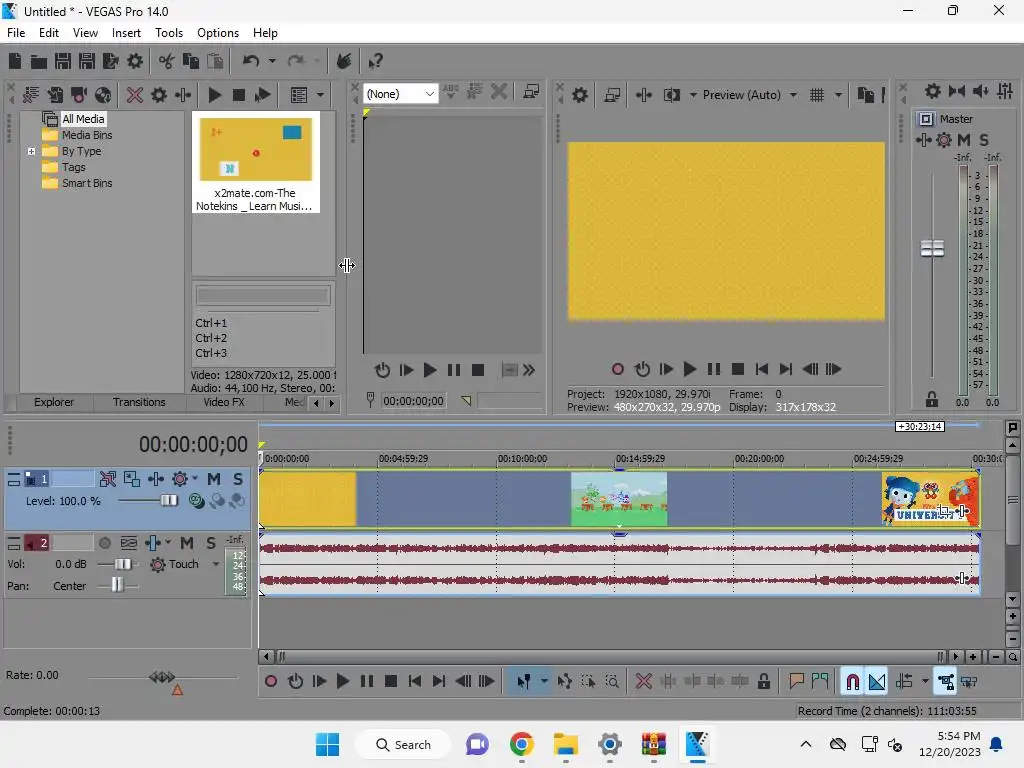This screenshot has height=768, width=1024.
Task: Click Split Screen View icon in preview
Action: tap(672, 95)
